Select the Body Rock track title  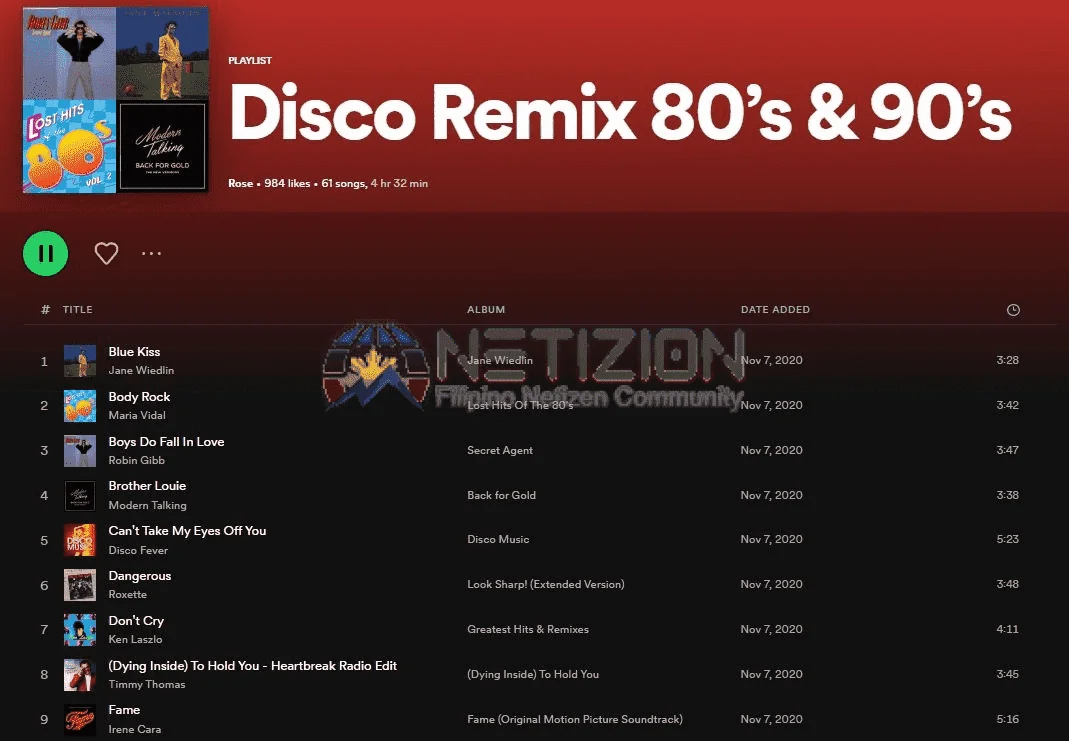click(x=139, y=397)
